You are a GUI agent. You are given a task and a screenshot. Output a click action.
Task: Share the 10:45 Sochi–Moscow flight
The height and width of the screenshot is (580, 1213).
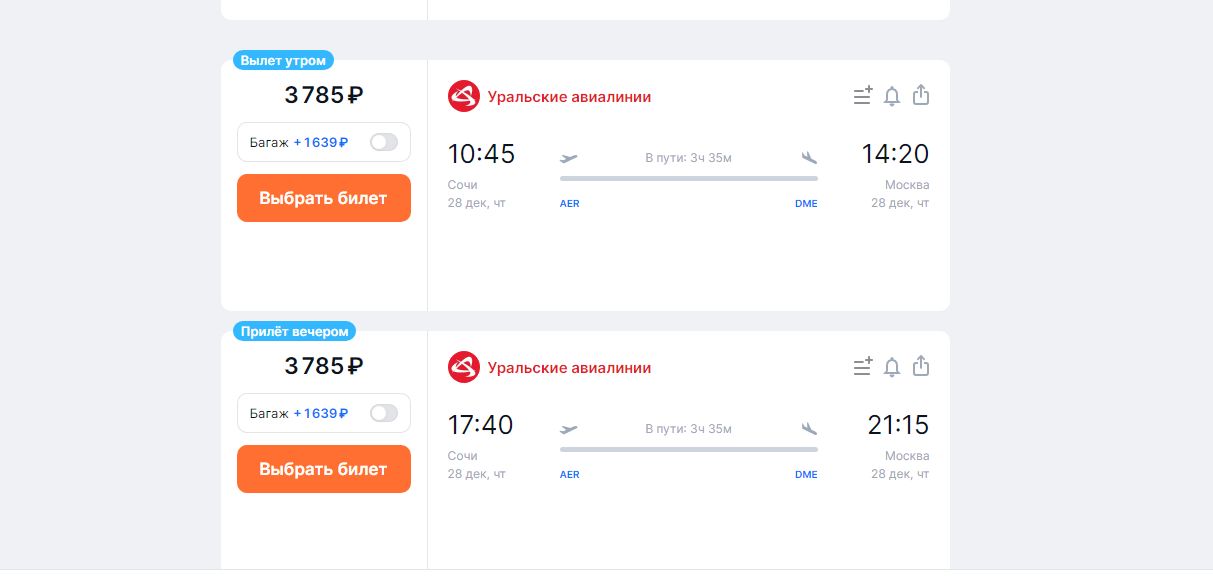click(921, 95)
